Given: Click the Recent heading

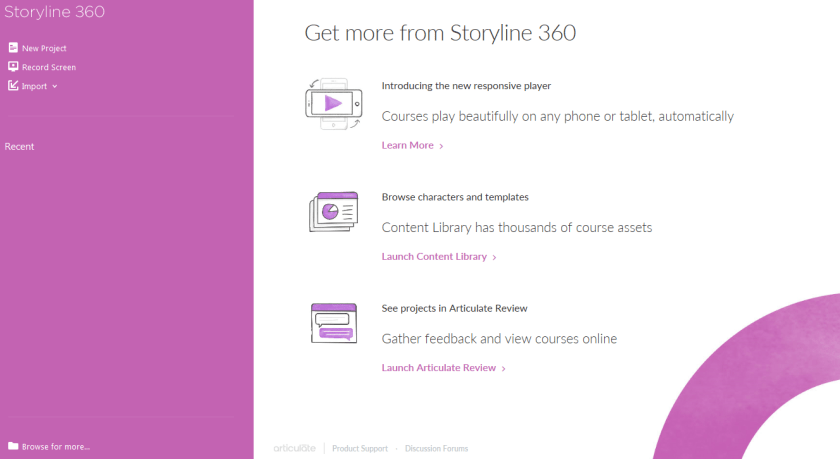Looking at the screenshot, I should pos(19,146).
